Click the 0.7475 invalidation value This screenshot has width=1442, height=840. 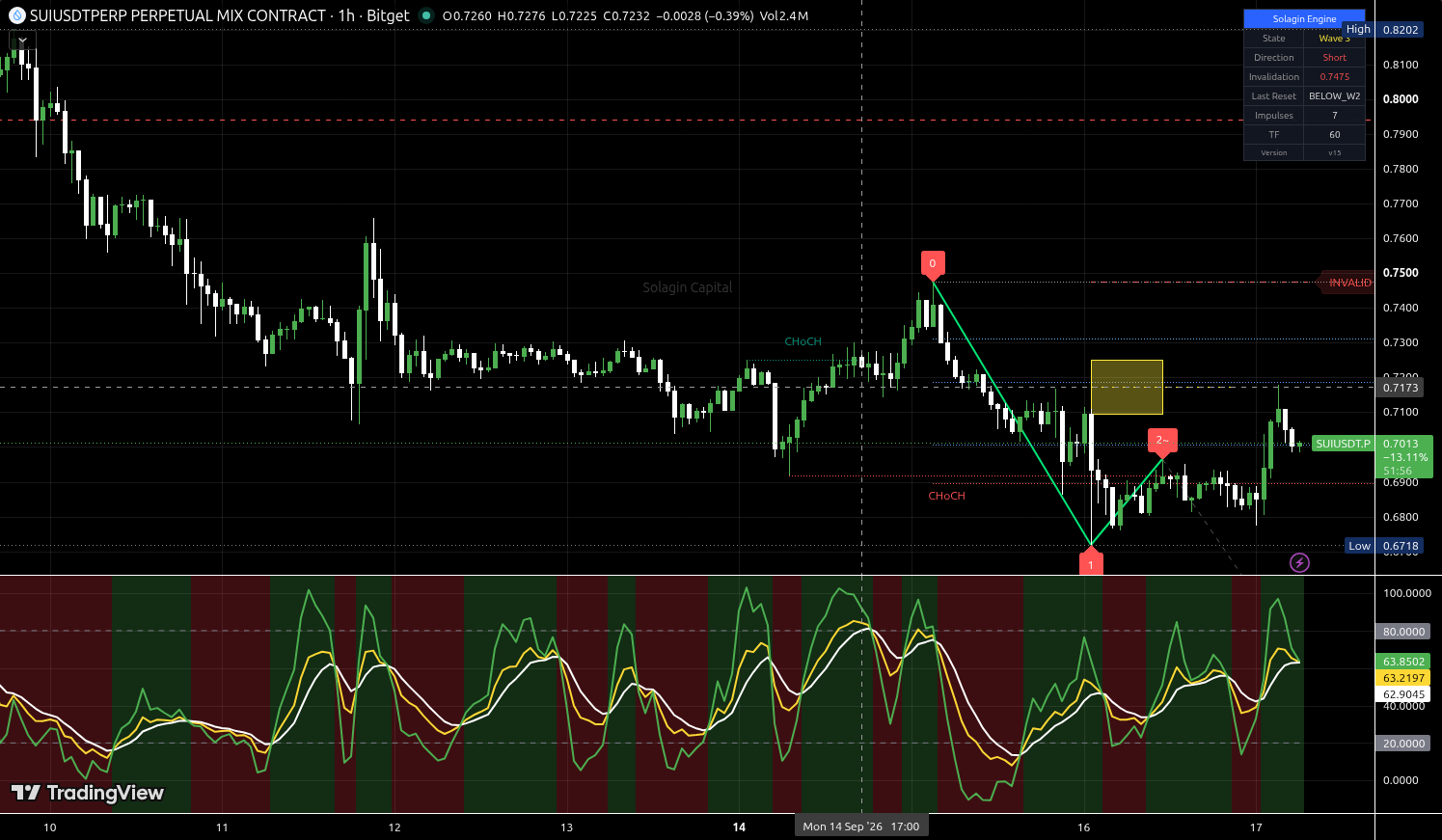[1334, 77]
